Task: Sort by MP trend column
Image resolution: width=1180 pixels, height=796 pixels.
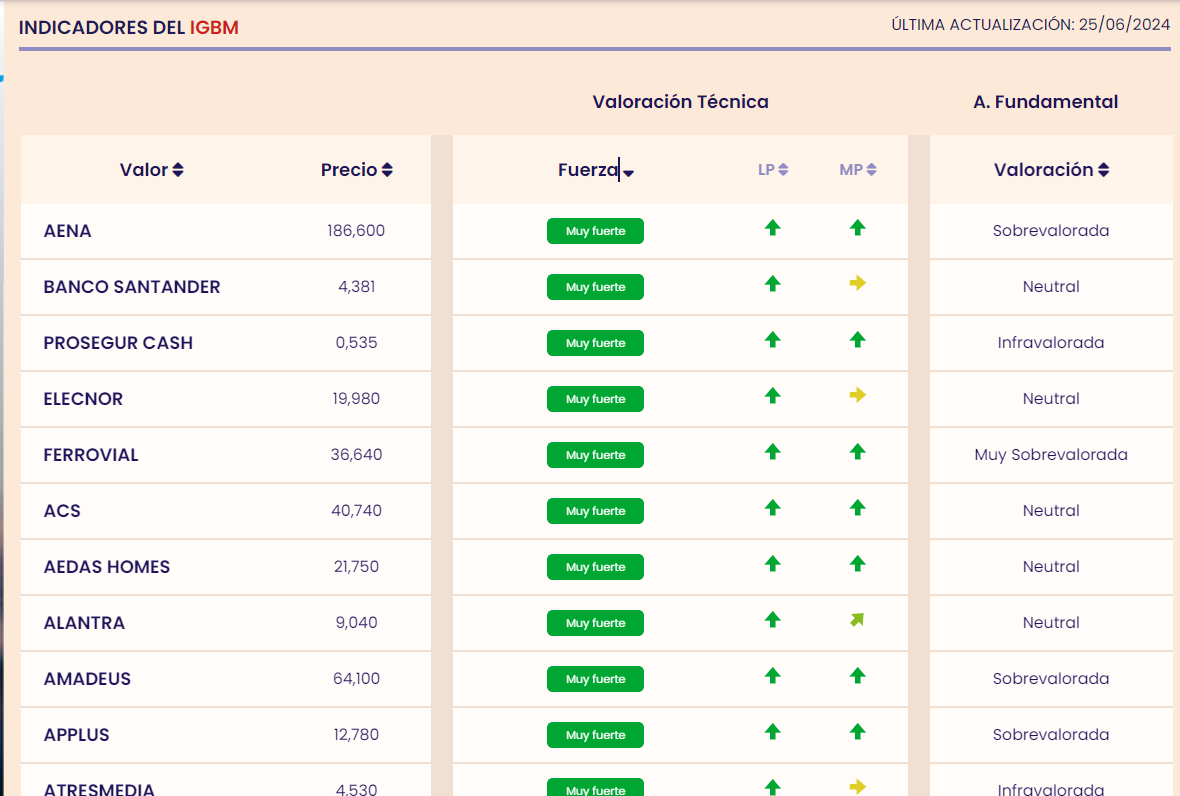Action: point(858,170)
